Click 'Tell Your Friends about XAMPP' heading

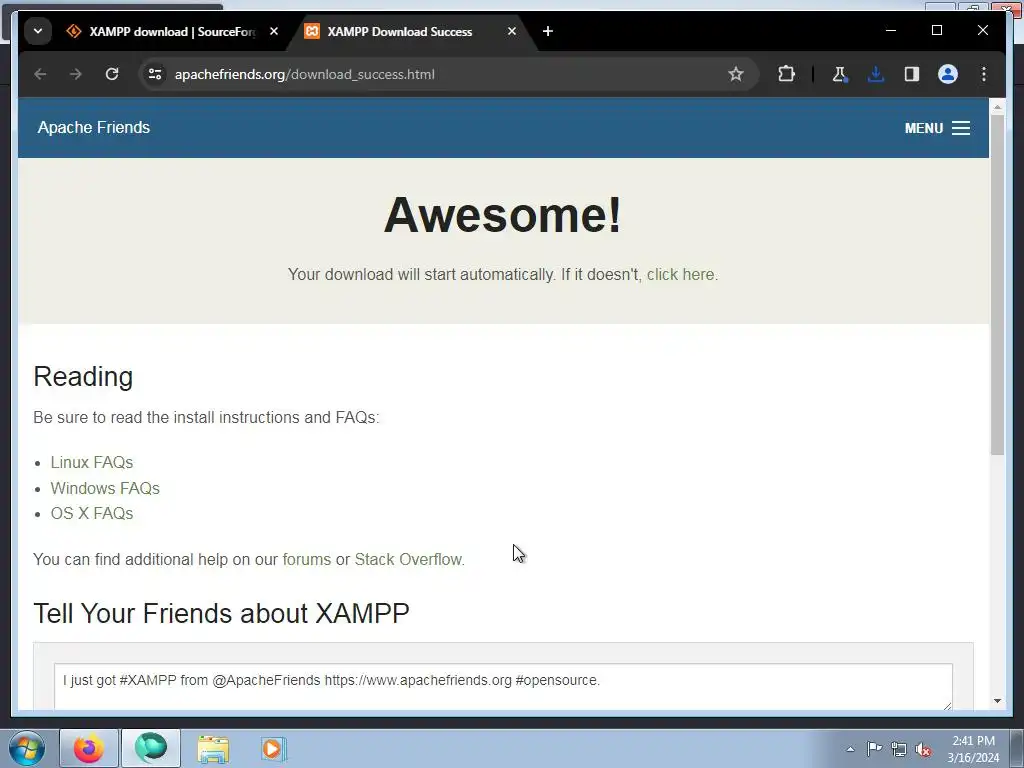pos(221,613)
